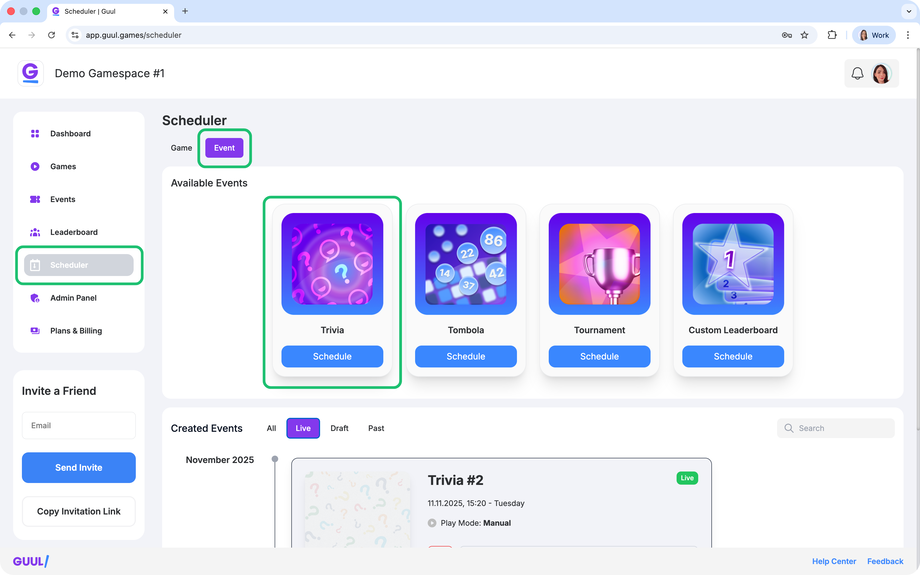This screenshot has width=920, height=575.
Task: Open the Dashboard sidebar icon
Action: tap(35, 134)
